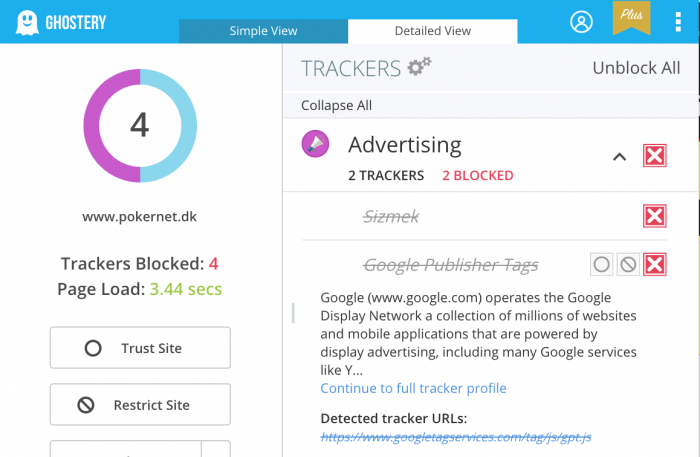
Task: Toggle Google Publisher Tags block checkbox
Action: coord(654,265)
